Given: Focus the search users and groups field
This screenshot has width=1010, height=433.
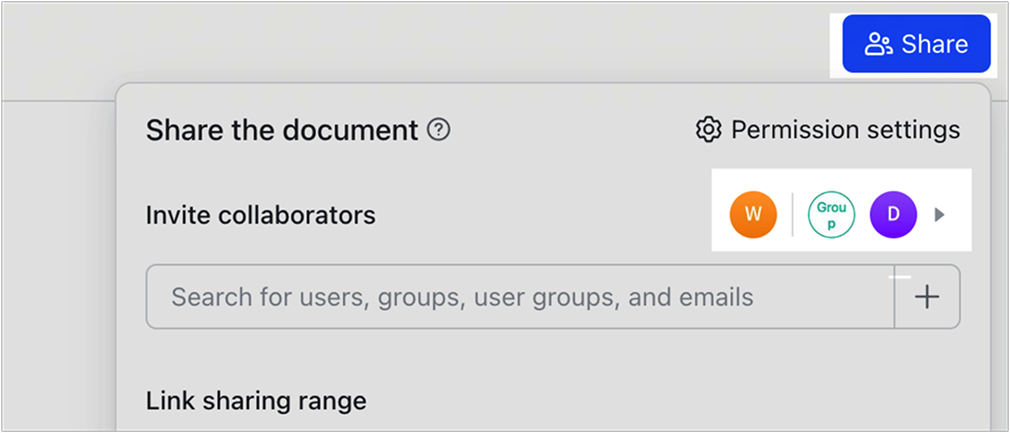Looking at the screenshot, I should 520,297.
